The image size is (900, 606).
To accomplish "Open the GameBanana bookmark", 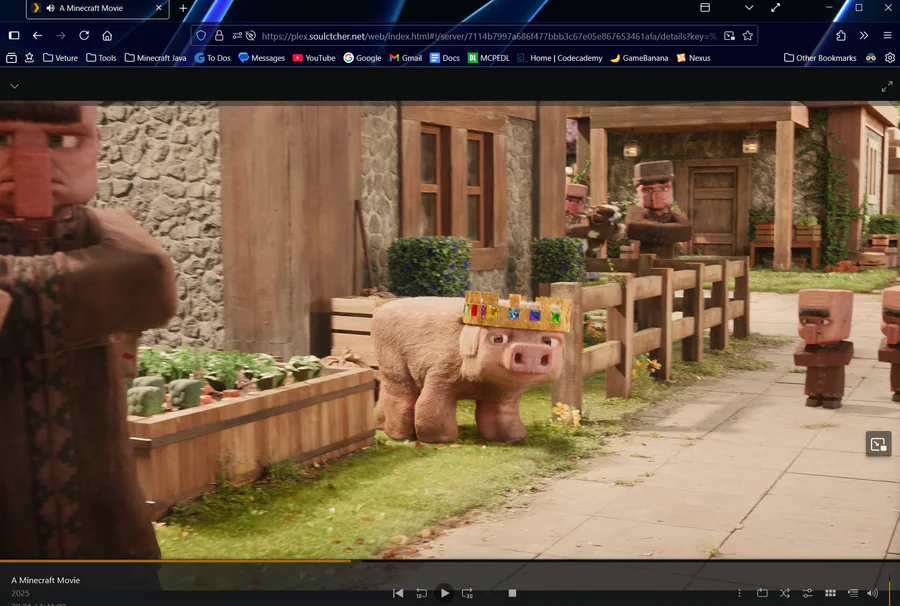I will click(x=639, y=58).
